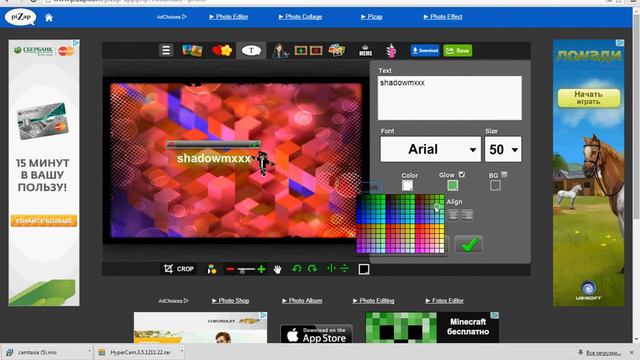Open the Arial font dropdown
The height and width of the screenshot is (360, 640).
tap(430, 149)
